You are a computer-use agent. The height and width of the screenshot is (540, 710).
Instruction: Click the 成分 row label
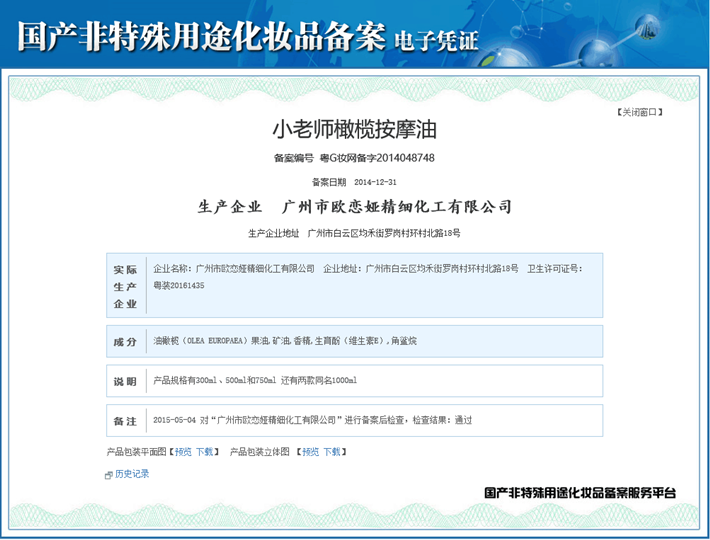click(x=125, y=342)
